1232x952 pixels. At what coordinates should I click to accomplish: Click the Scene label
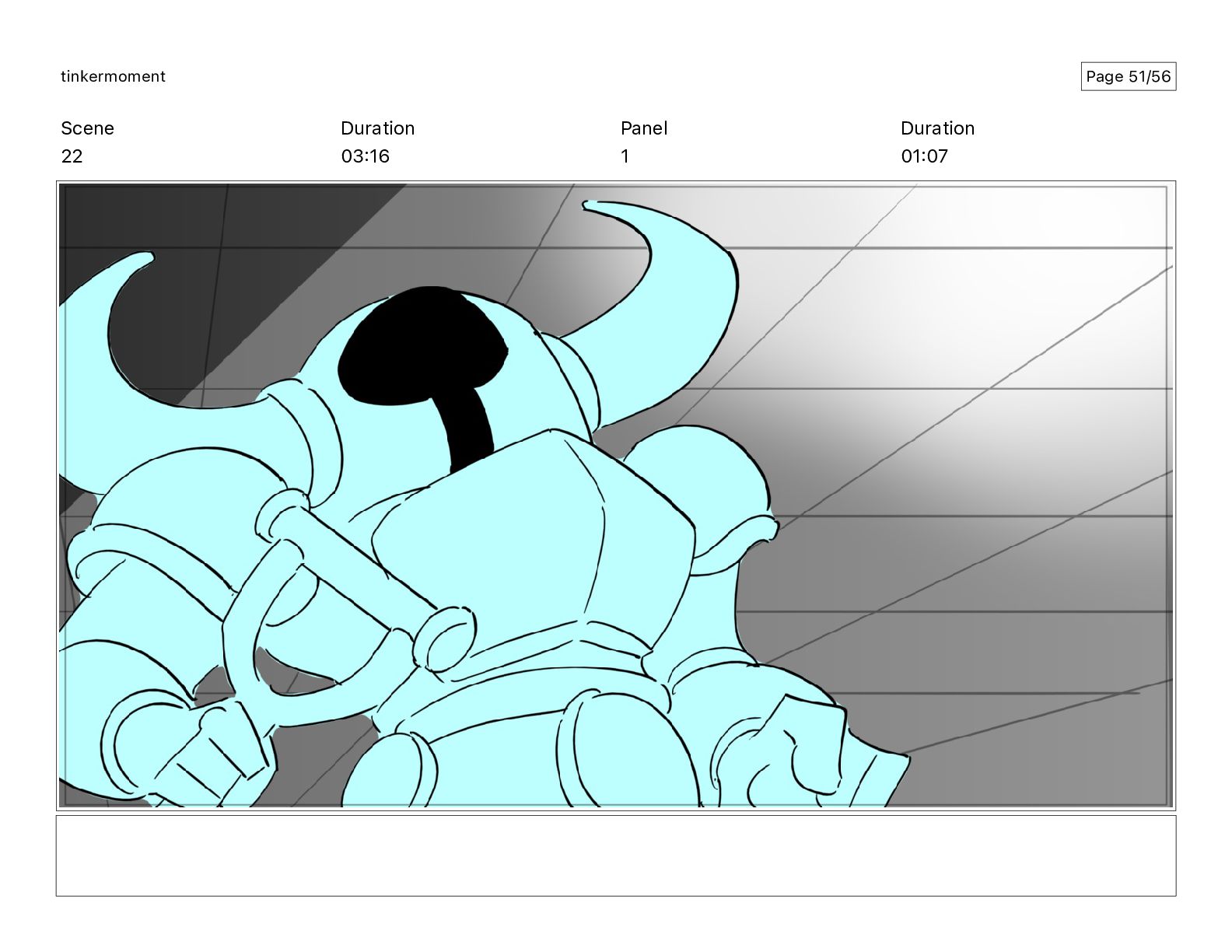[87, 128]
